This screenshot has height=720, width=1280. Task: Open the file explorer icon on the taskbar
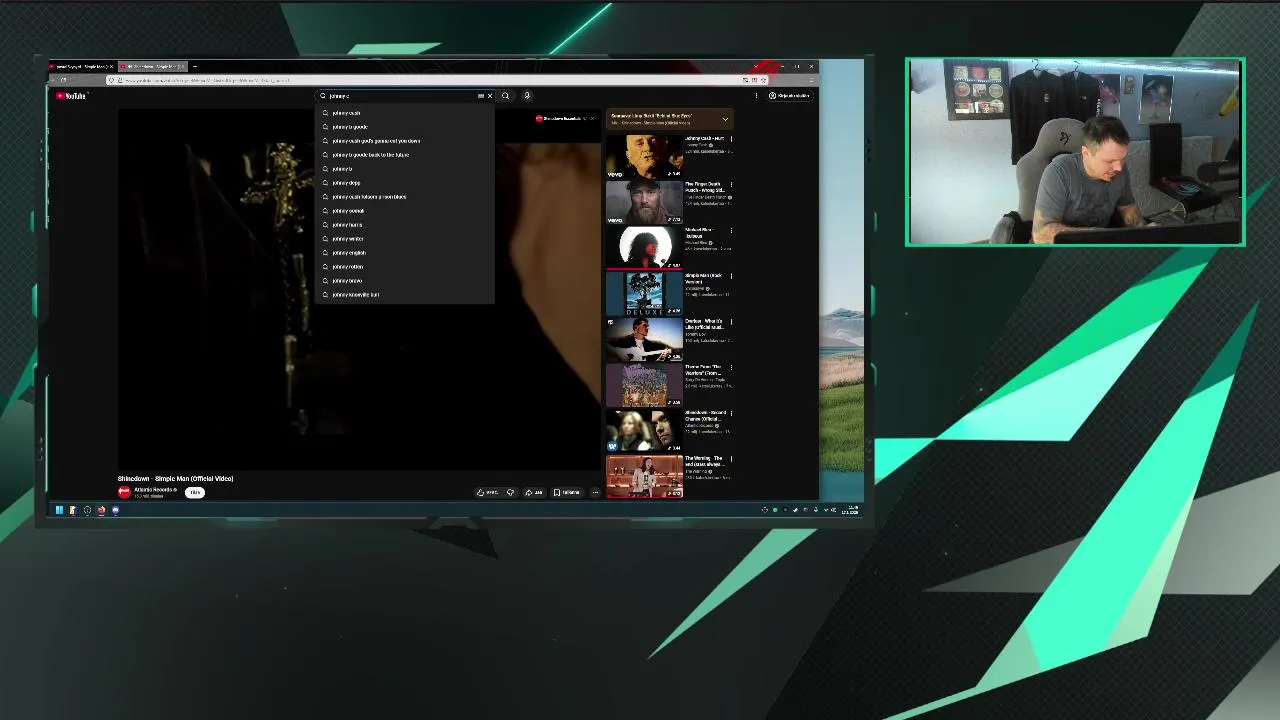tap(73, 510)
